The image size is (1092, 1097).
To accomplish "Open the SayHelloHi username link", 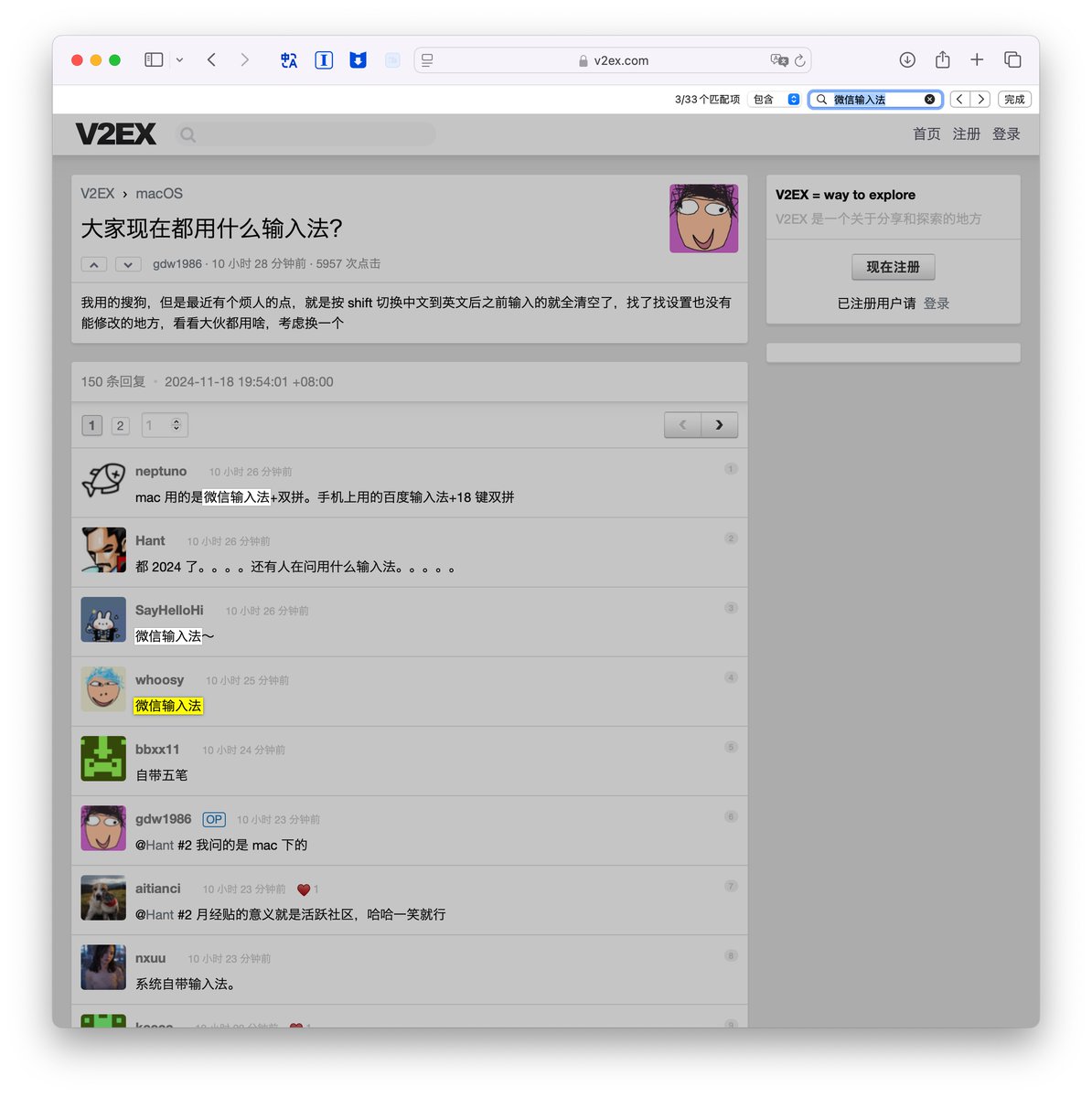I will pyautogui.click(x=169, y=611).
